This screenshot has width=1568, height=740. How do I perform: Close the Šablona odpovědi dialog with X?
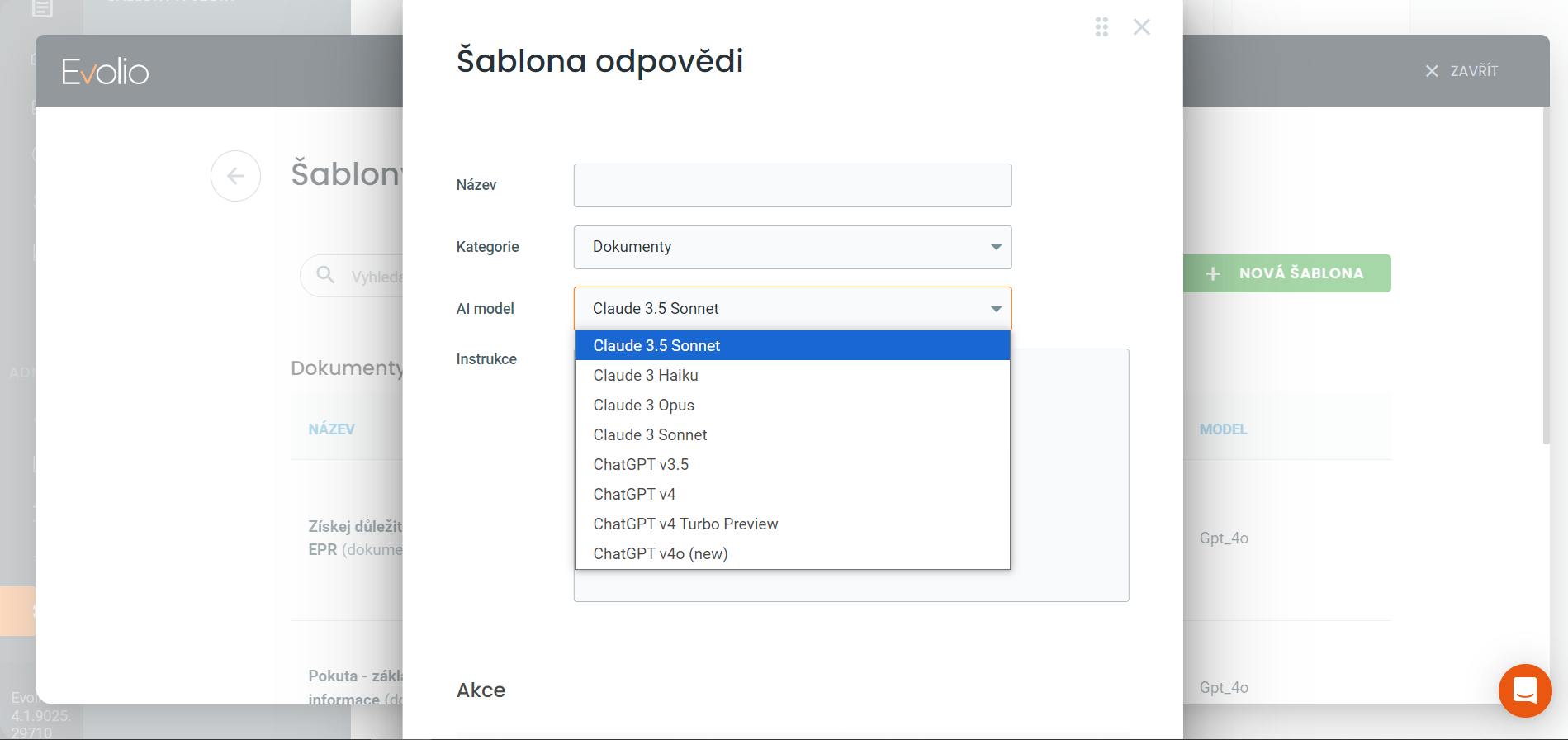click(1141, 27)
